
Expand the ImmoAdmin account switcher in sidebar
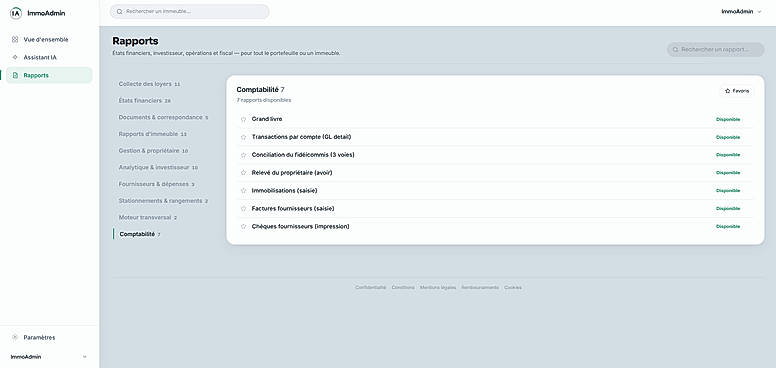48,357
